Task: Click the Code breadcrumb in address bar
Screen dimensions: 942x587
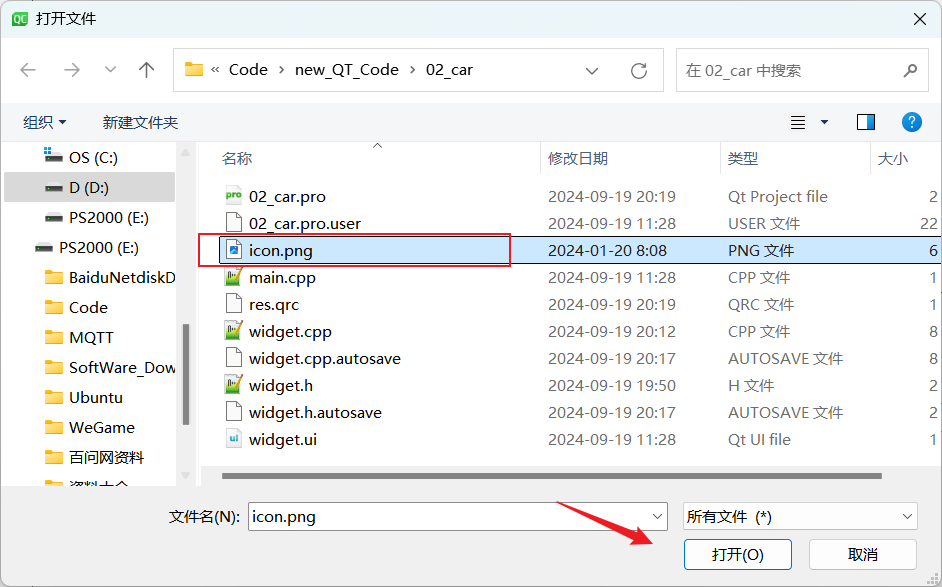Action: tap(248, 70)
